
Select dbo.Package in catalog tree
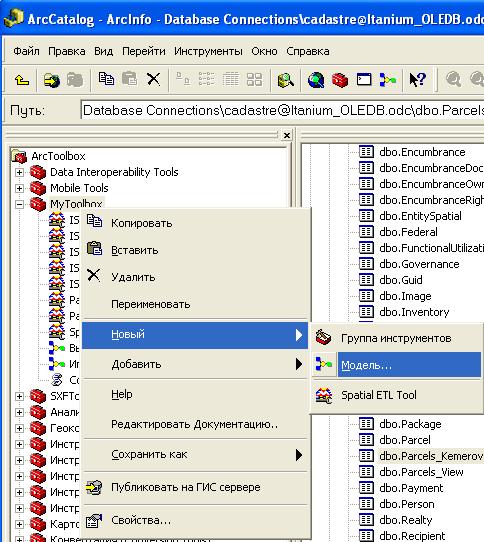[410, 424]
